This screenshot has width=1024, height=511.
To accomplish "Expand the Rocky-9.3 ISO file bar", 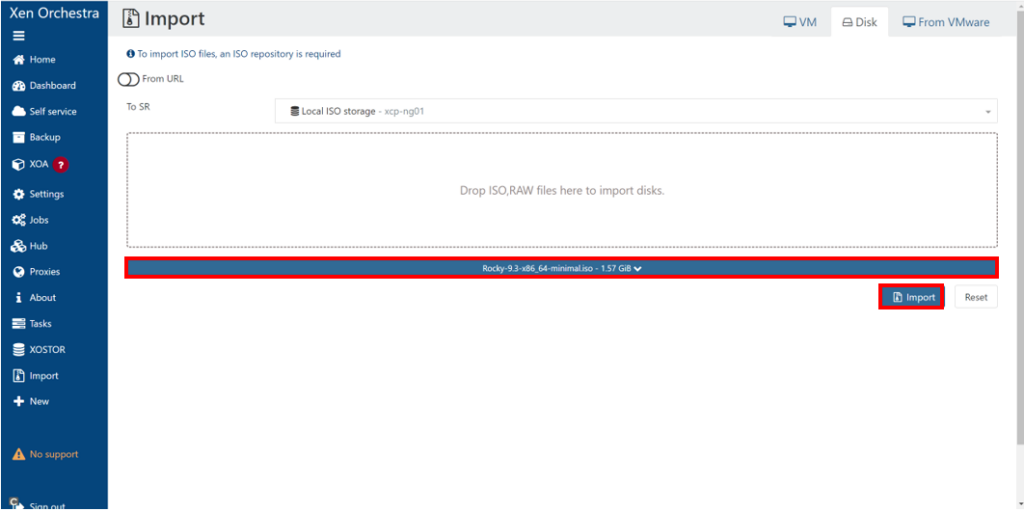I will pyautogui.click(x=560, y=268).
